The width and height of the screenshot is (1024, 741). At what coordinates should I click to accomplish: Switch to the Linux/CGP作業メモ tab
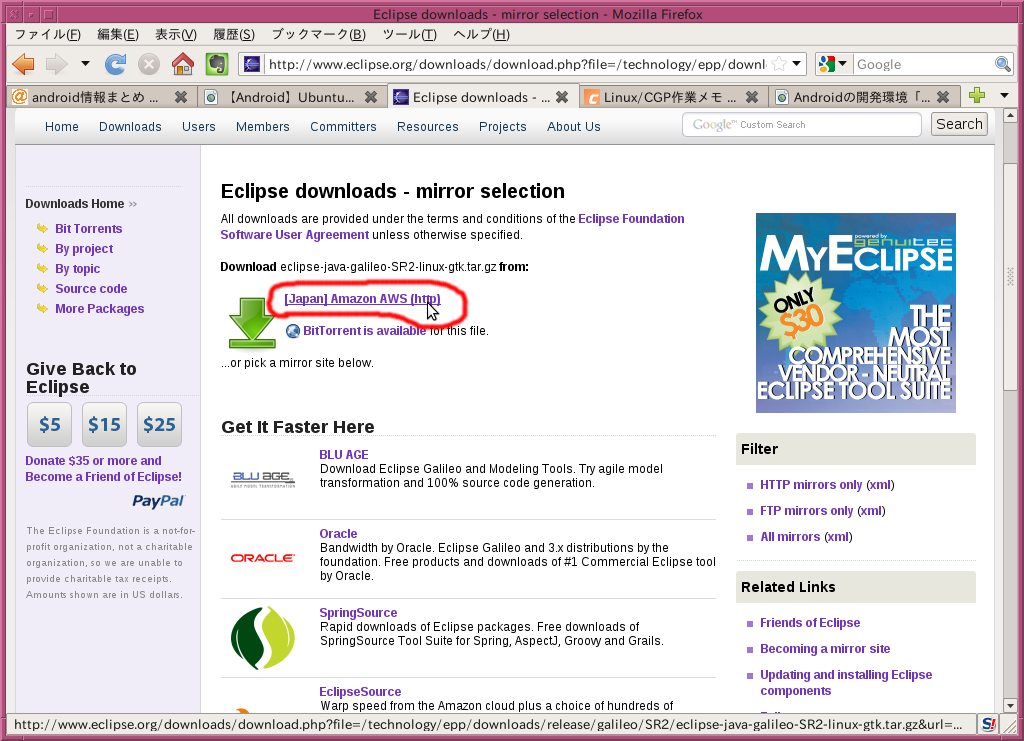(669, 97)
